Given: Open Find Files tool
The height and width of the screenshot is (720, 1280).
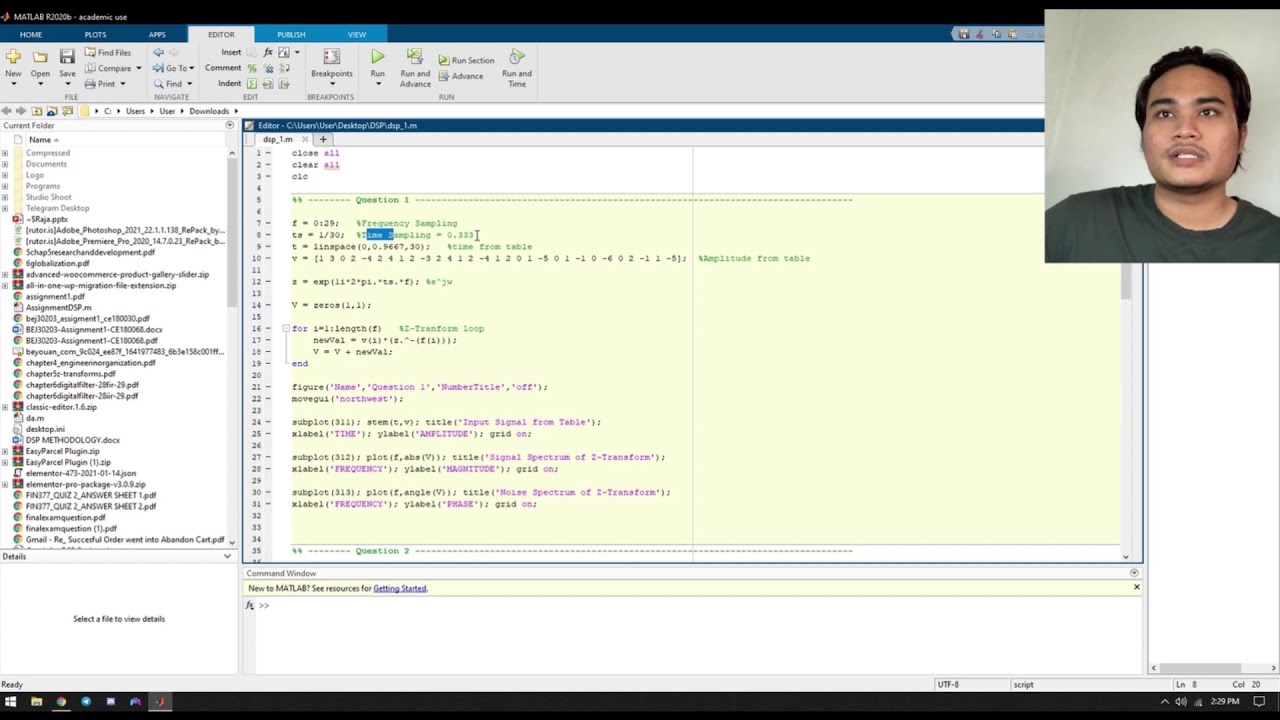Looking at the screenshot, I should [107, 52].
